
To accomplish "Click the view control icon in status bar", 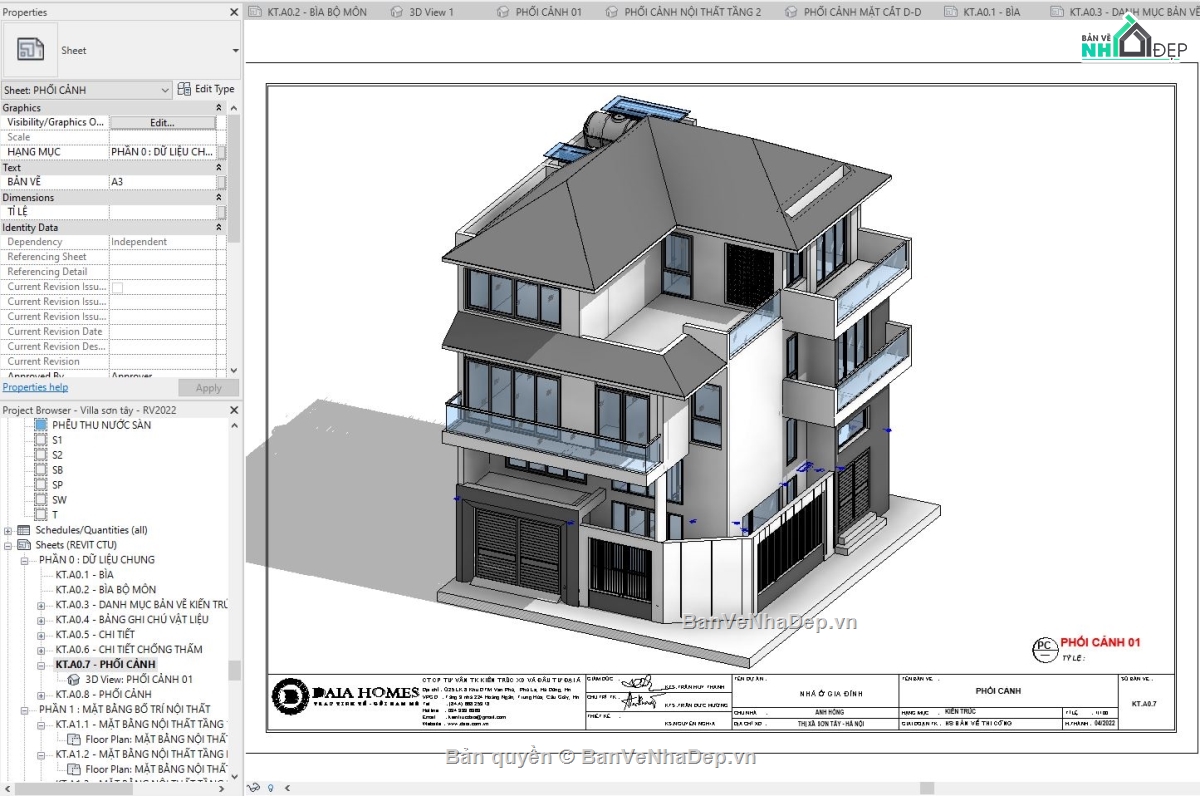I will (254, 788).
